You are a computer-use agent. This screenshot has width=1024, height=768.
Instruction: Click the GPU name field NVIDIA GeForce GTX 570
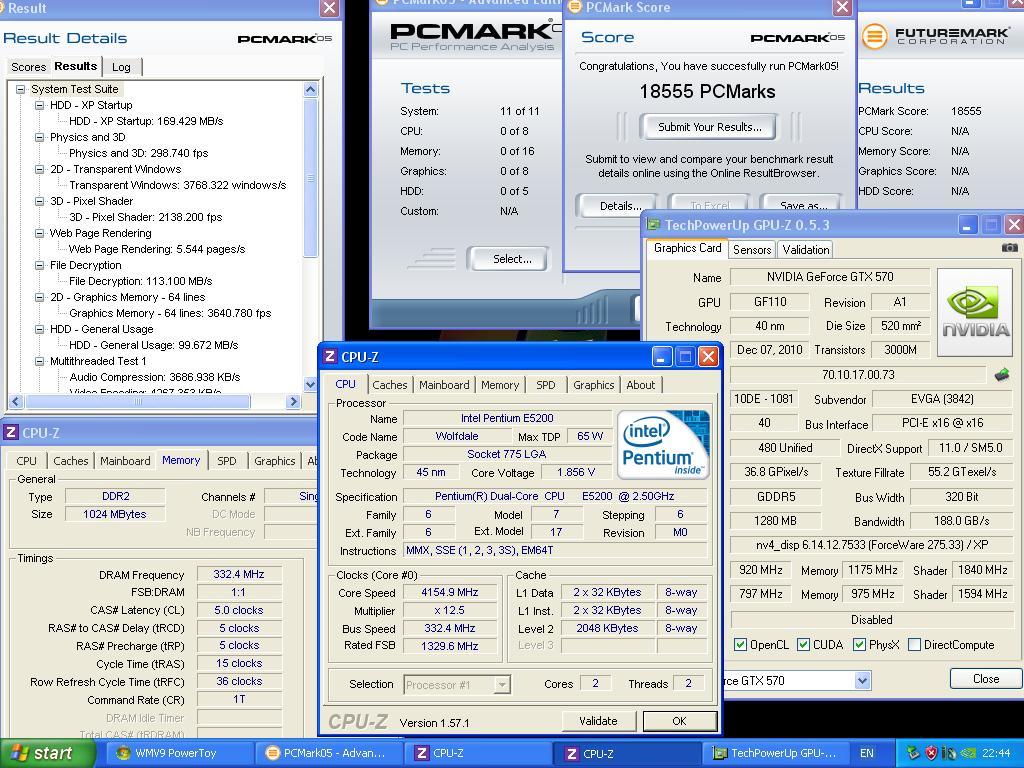coord(829,276)
